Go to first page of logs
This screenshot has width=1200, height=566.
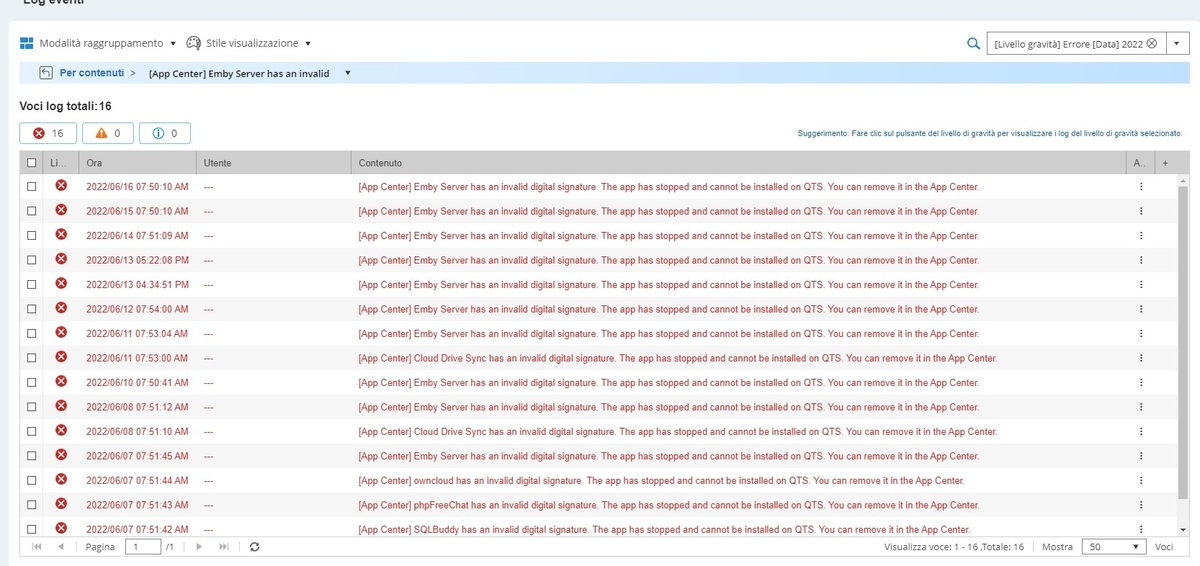pyautogui.click(x=37, y=547)
